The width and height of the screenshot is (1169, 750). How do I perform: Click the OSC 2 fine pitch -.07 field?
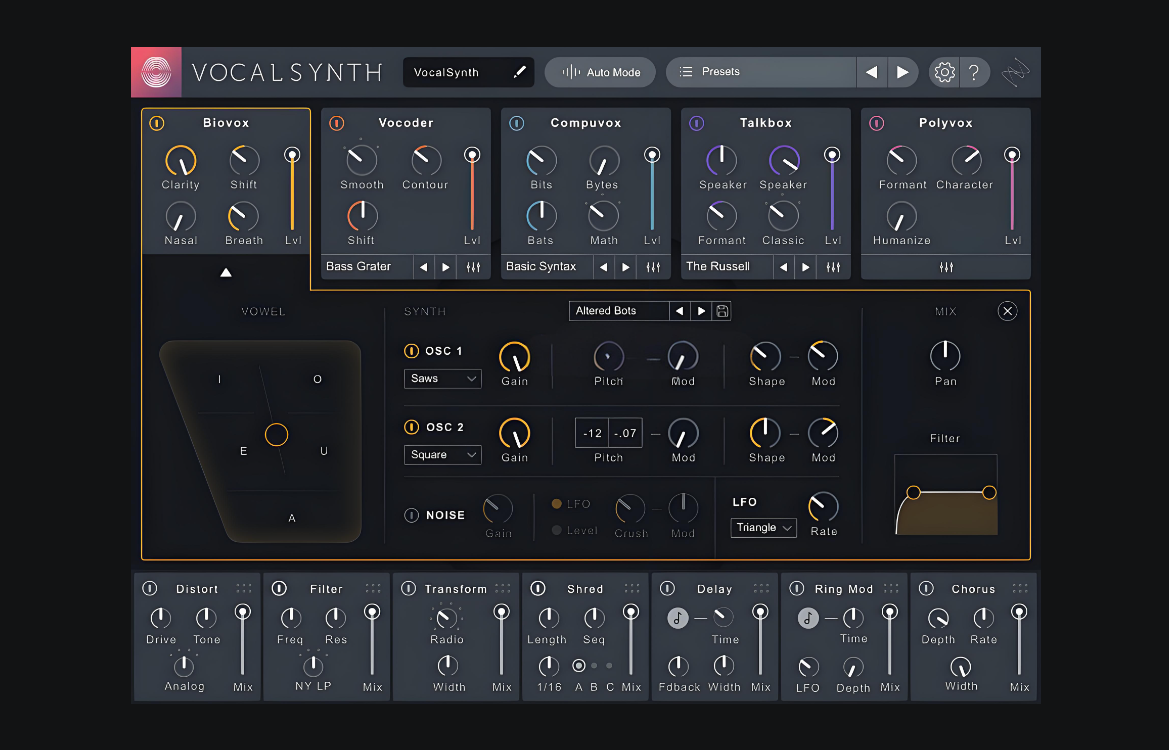(x=626, y=433)
